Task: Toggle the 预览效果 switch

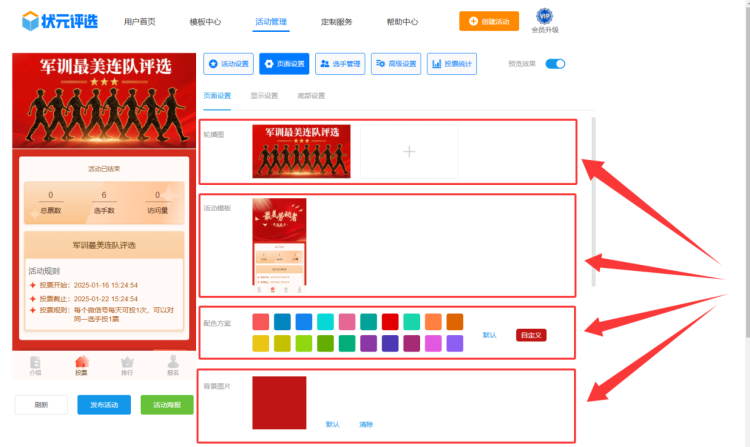Action: [555, 64]
